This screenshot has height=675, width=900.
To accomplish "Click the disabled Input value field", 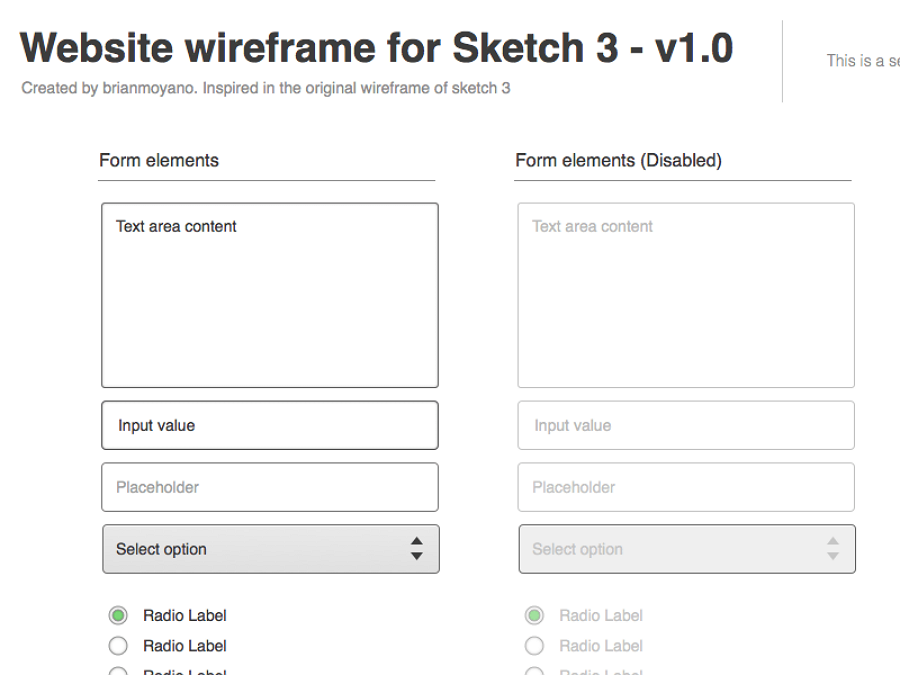I will [x=685, y=425].
